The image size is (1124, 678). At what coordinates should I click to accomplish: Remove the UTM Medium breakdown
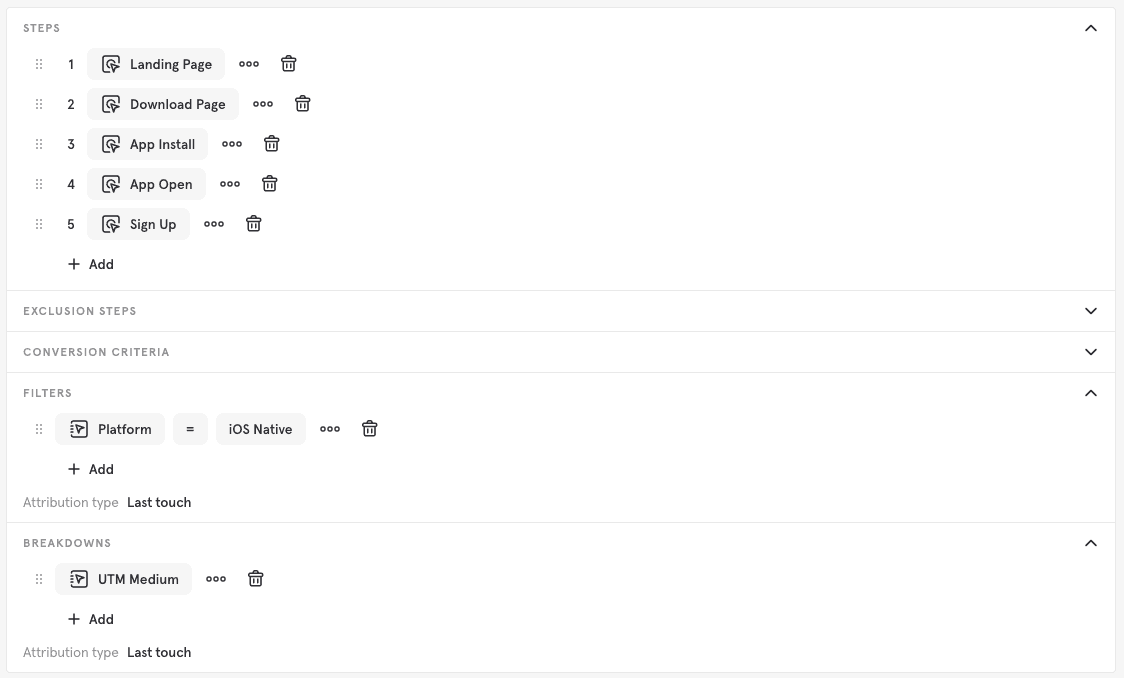256,579
